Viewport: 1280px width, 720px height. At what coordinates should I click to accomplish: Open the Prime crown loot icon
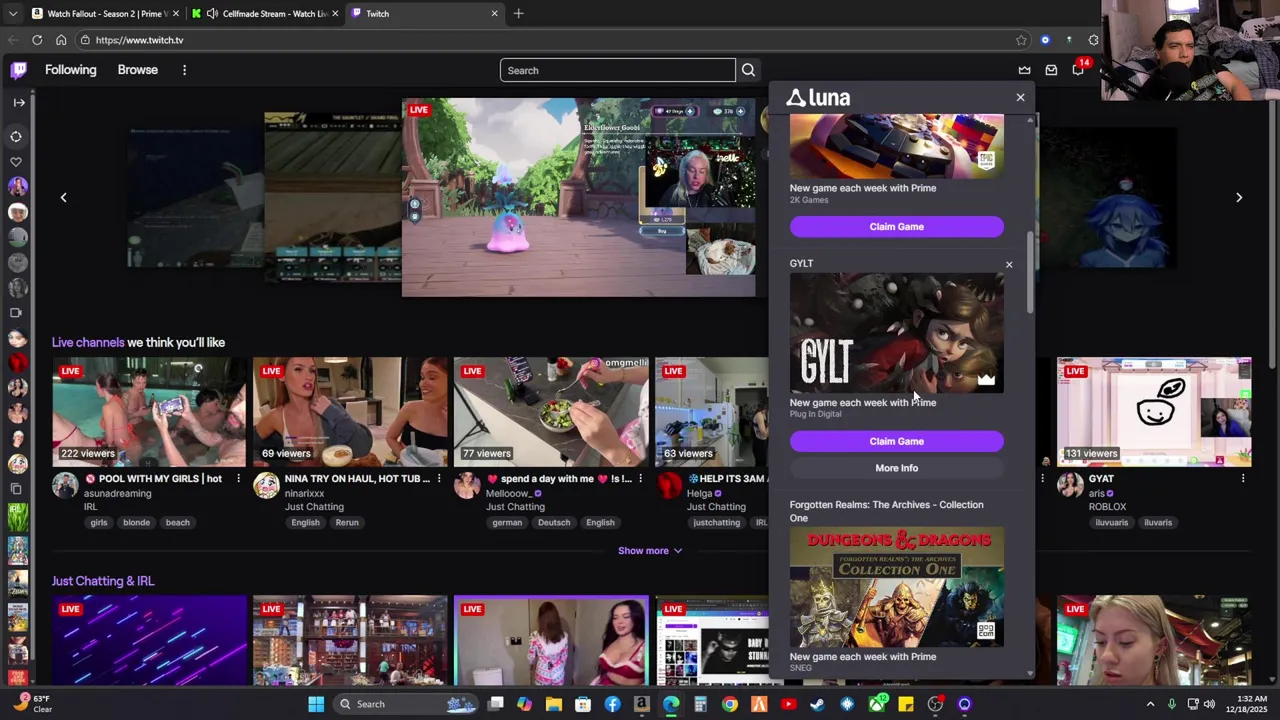pos(1024,70)
